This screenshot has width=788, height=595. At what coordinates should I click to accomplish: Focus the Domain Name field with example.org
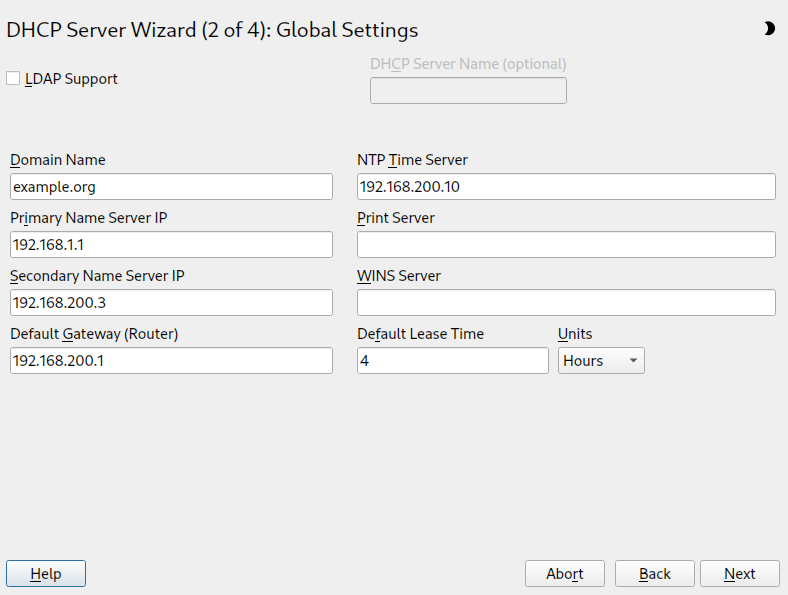[x=171, y=187]
